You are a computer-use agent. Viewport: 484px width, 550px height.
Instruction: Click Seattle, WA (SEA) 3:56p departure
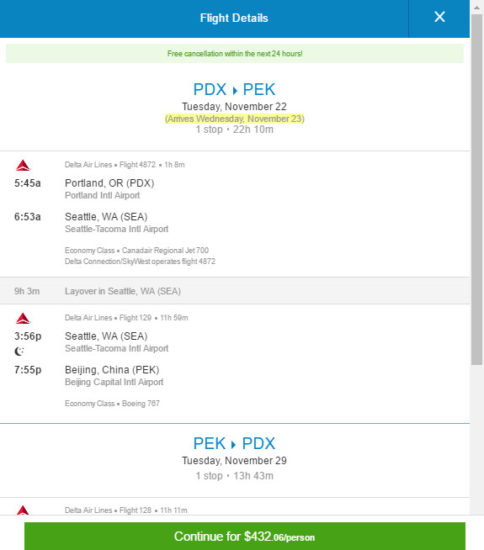tap(106, 336)
